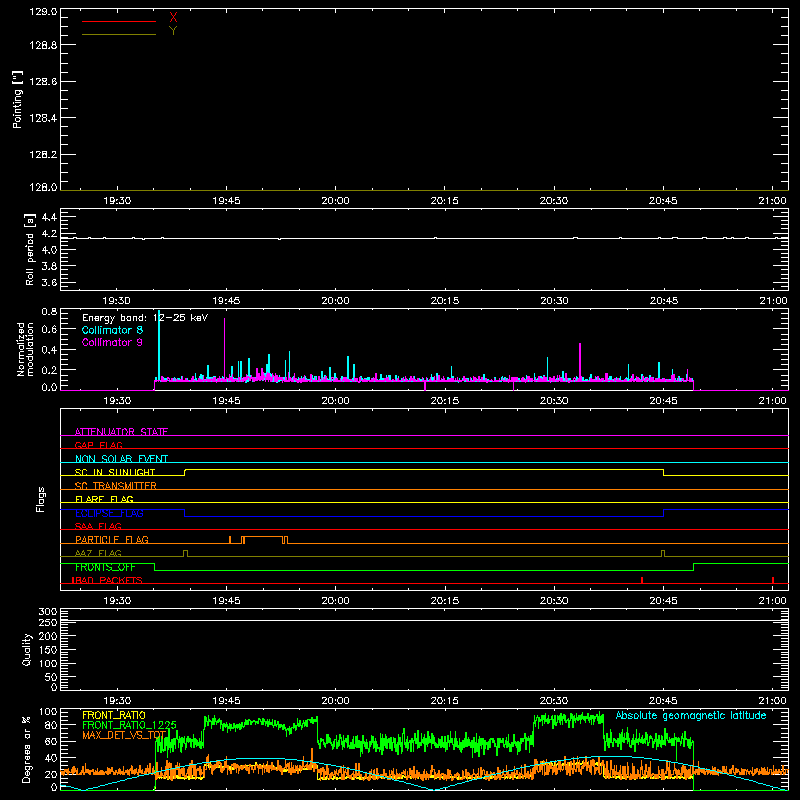Select the Collimator 9 legend entry
The height and width of the screenshot is (800, 800).
point(112,342)
